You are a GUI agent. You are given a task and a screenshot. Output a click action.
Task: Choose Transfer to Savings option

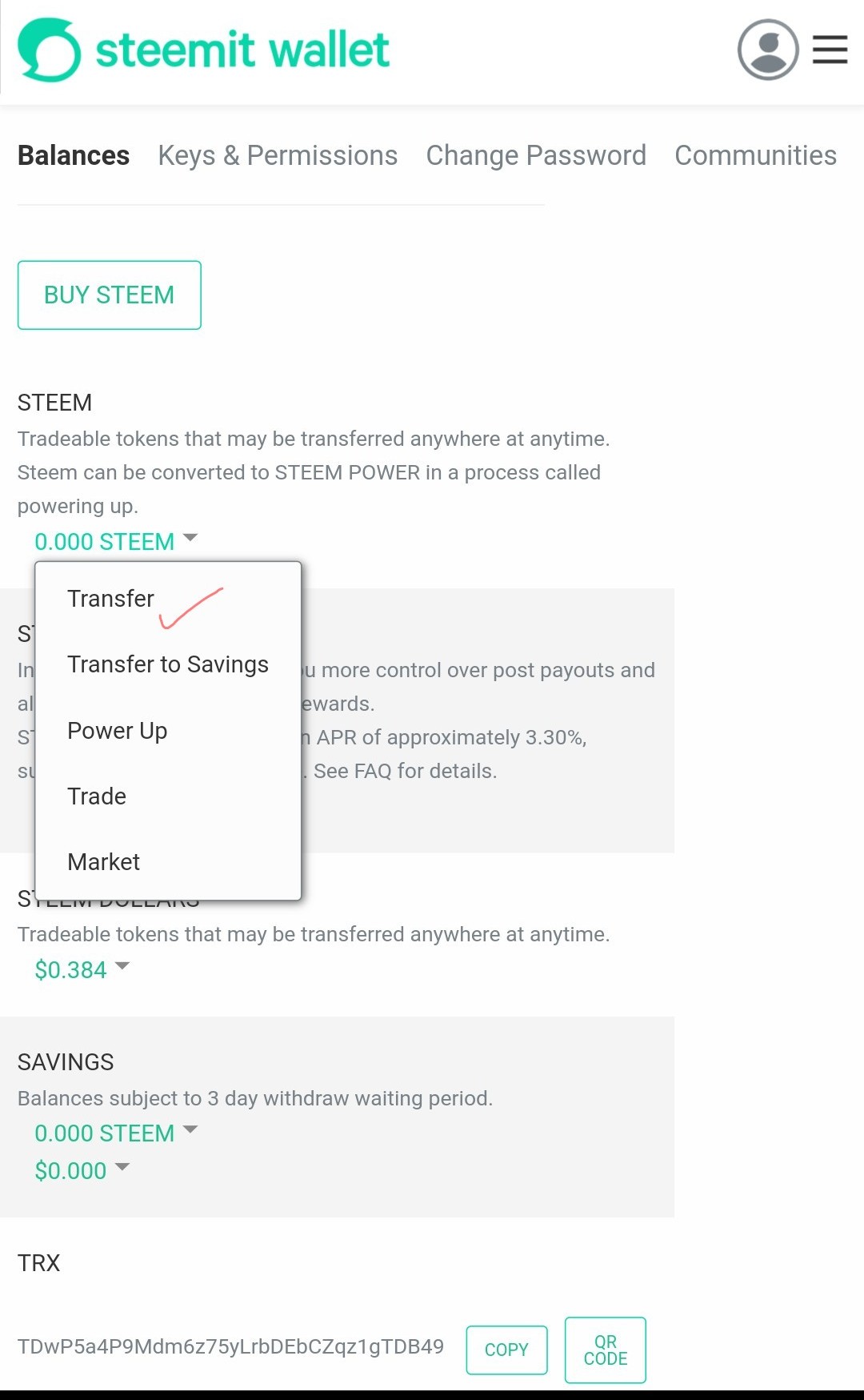(167, 664)
